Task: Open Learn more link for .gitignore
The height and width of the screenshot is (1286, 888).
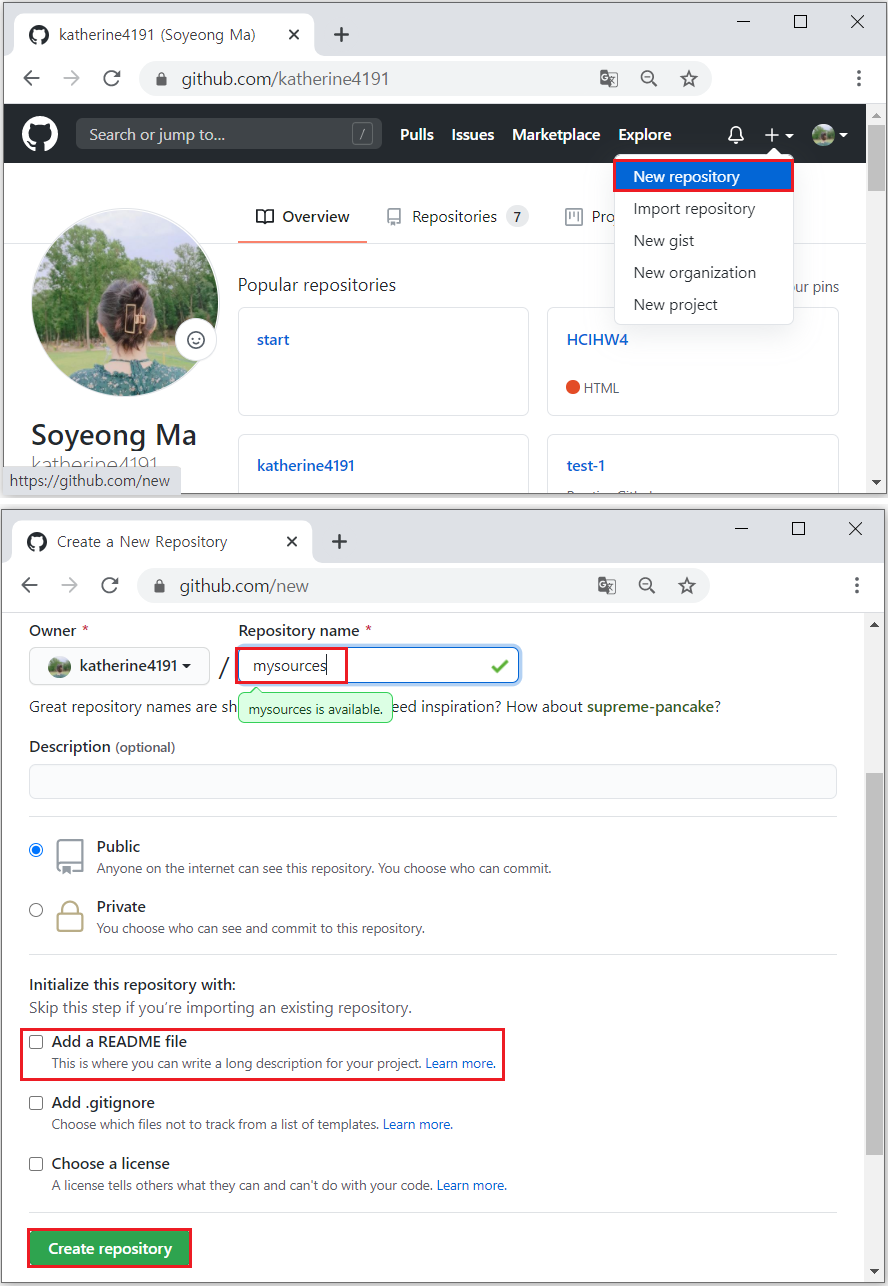Action: click(x=418, y=1124)
